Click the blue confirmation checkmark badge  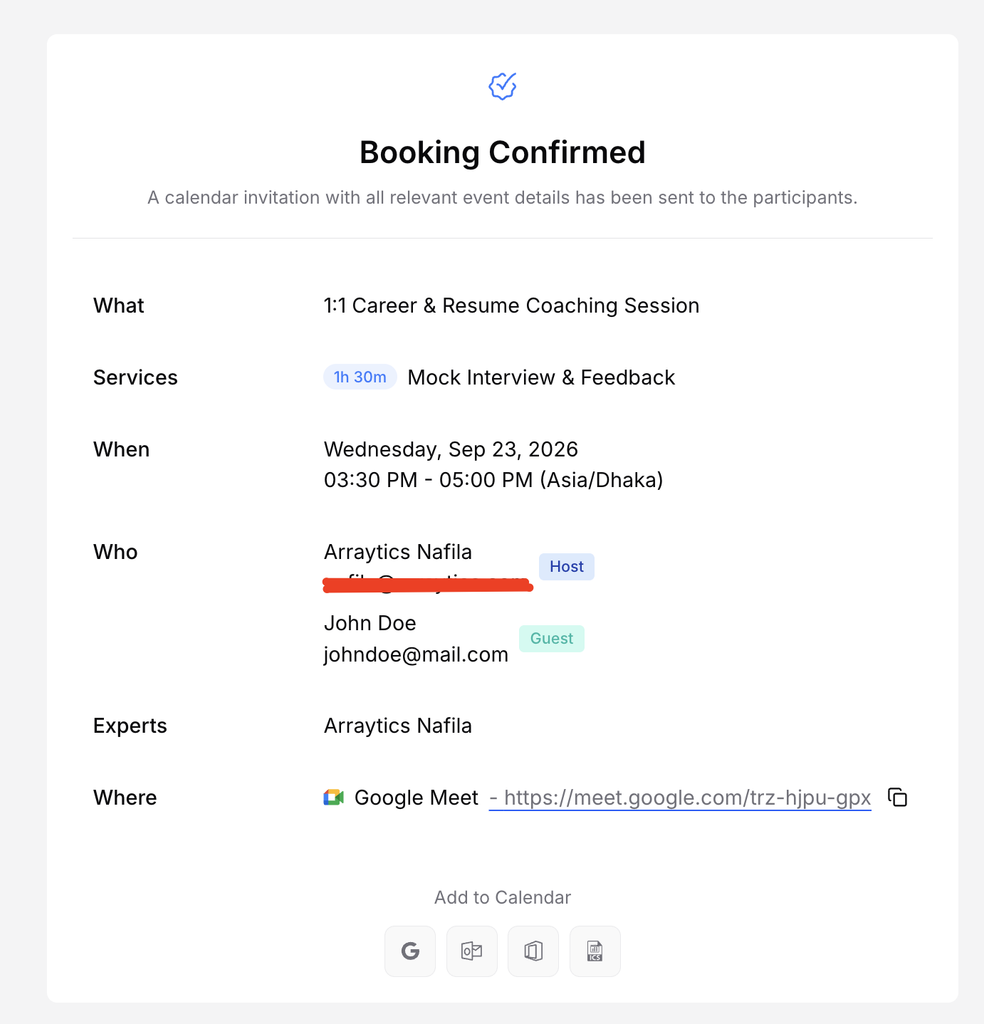tap(502, 86)
